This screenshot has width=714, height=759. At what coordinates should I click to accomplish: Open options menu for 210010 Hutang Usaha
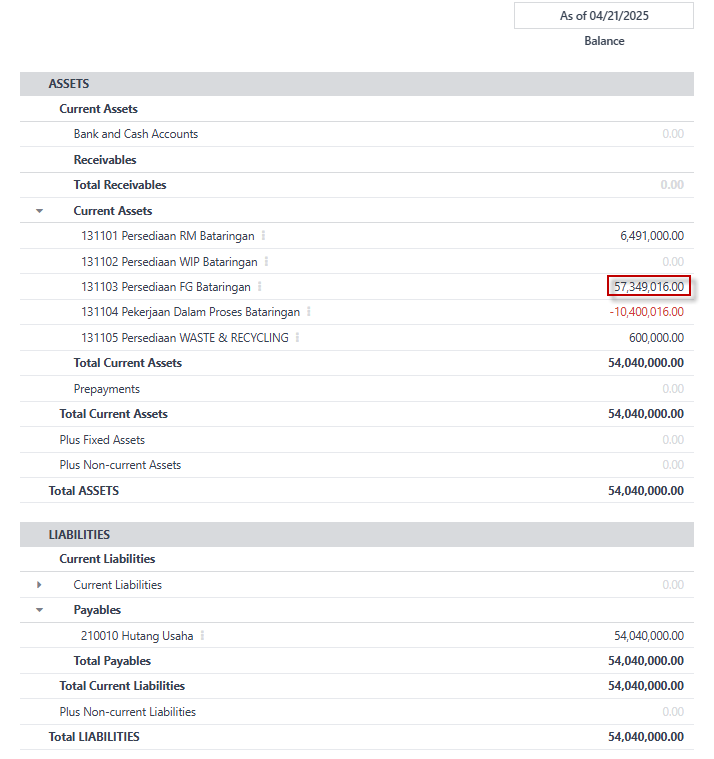(x=202, y=635)
